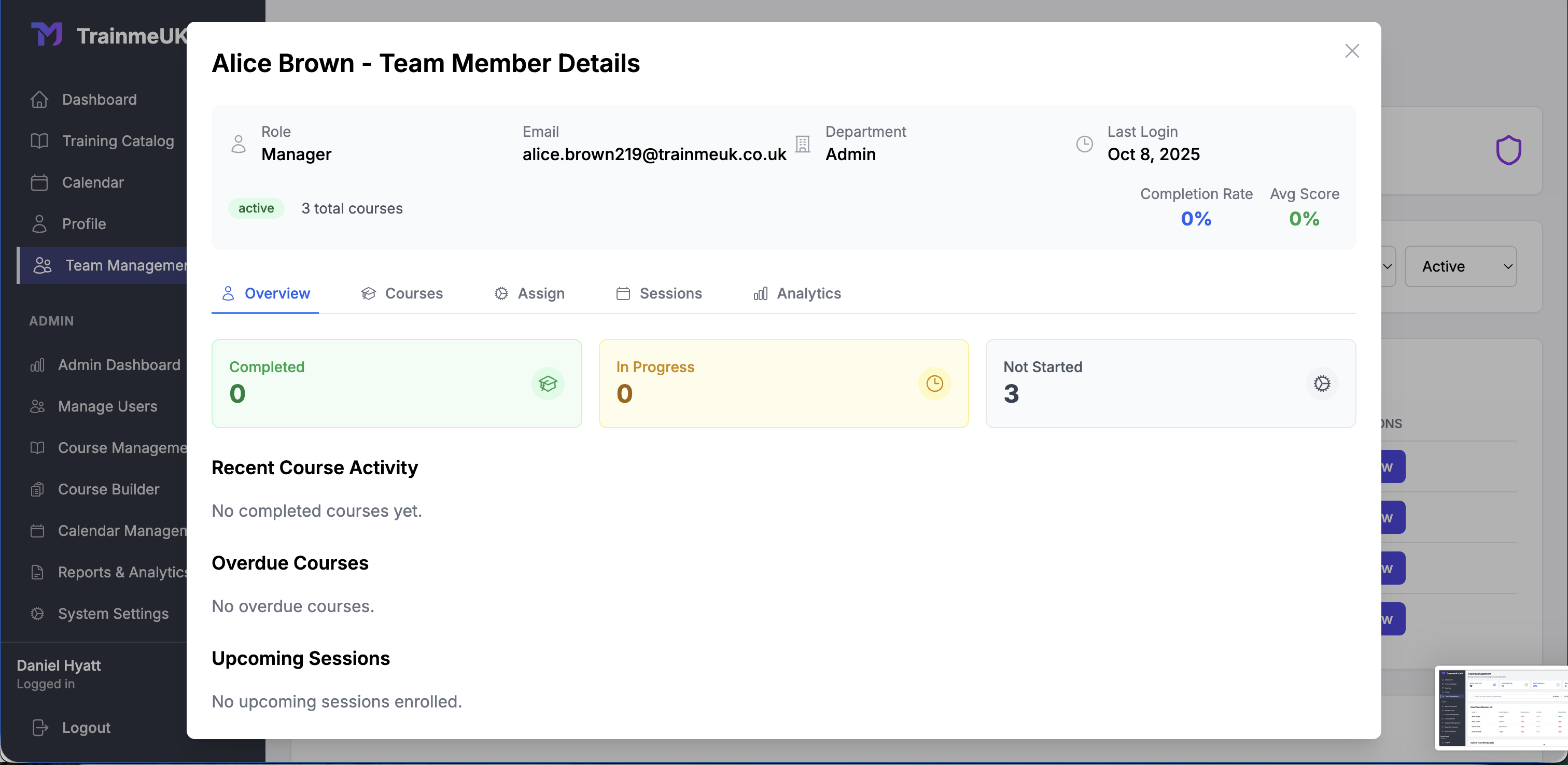Close the Team Member Details dialog
The width and height of the screenshot is (1568, 765).
pos(1352,51)
